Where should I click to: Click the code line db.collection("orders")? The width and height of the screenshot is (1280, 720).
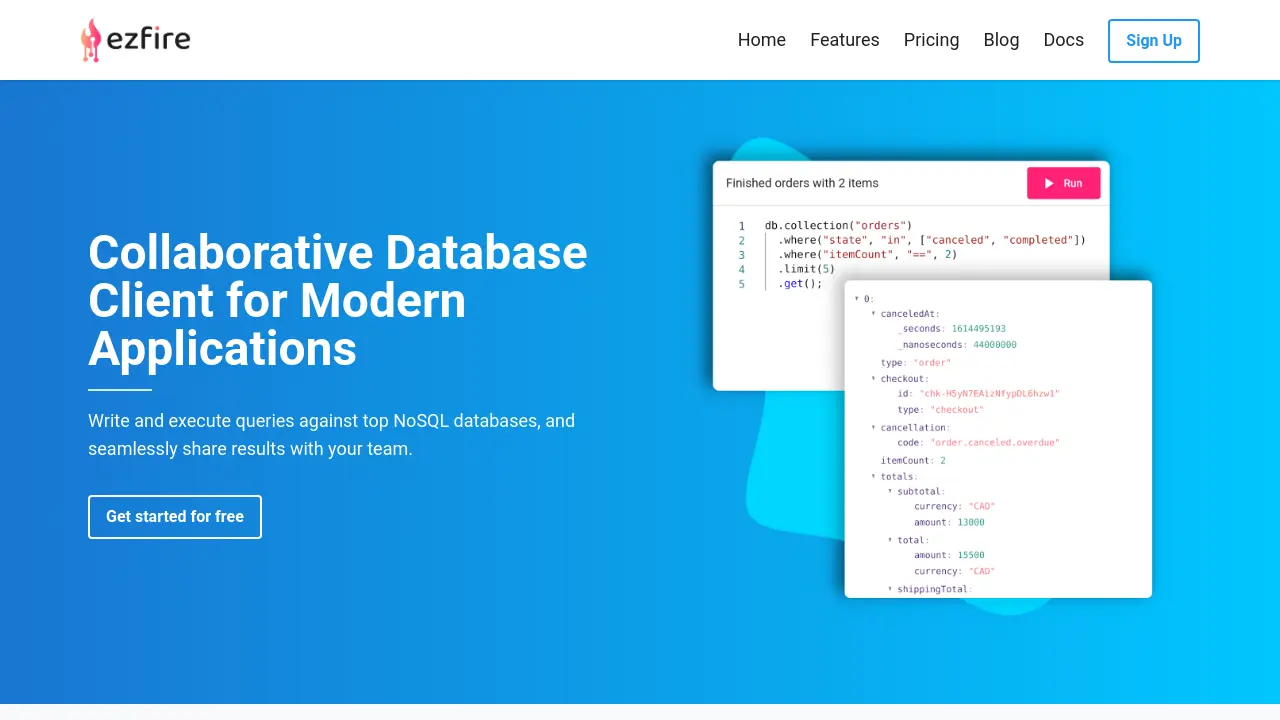[838, 226]
